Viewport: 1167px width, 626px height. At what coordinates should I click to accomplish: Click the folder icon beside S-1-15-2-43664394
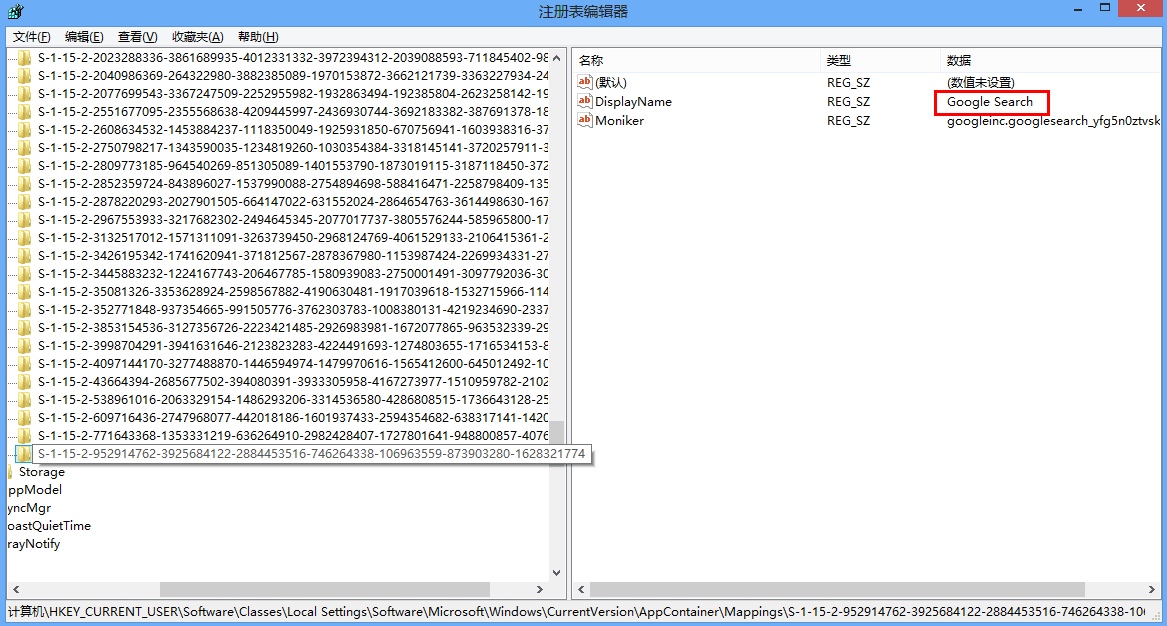[24, 381]
